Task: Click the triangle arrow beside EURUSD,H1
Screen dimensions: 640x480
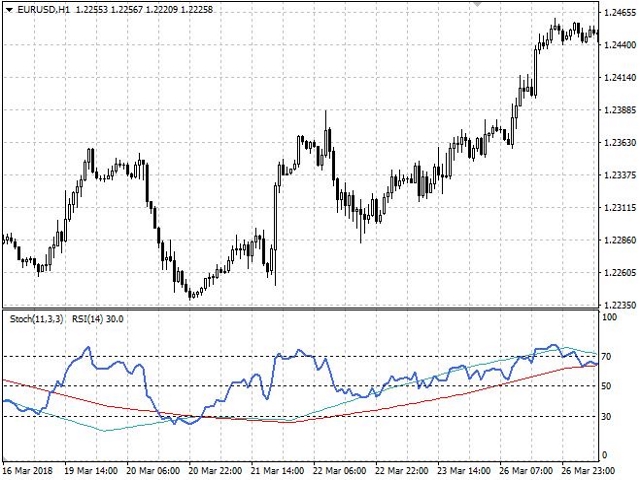Action: click(8, 9)
